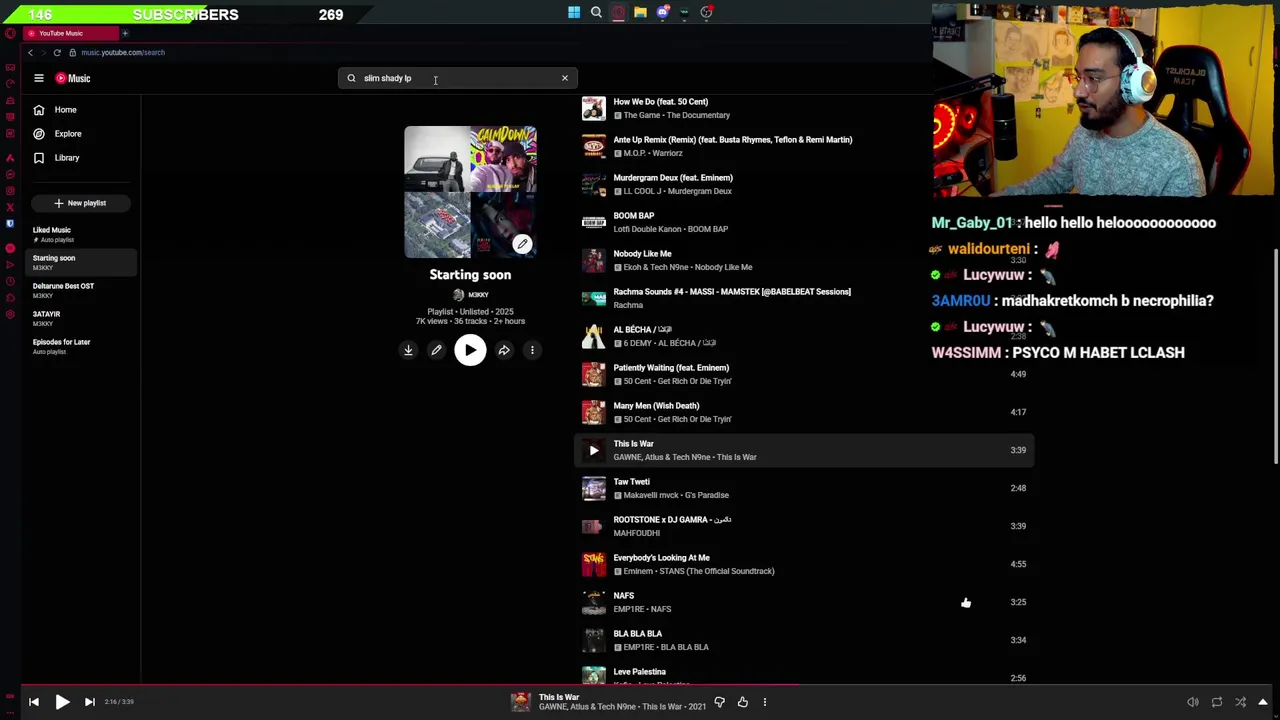1280x720 pixels.
Task: Open Discord from the taskbar
Action: coord(662,13)
